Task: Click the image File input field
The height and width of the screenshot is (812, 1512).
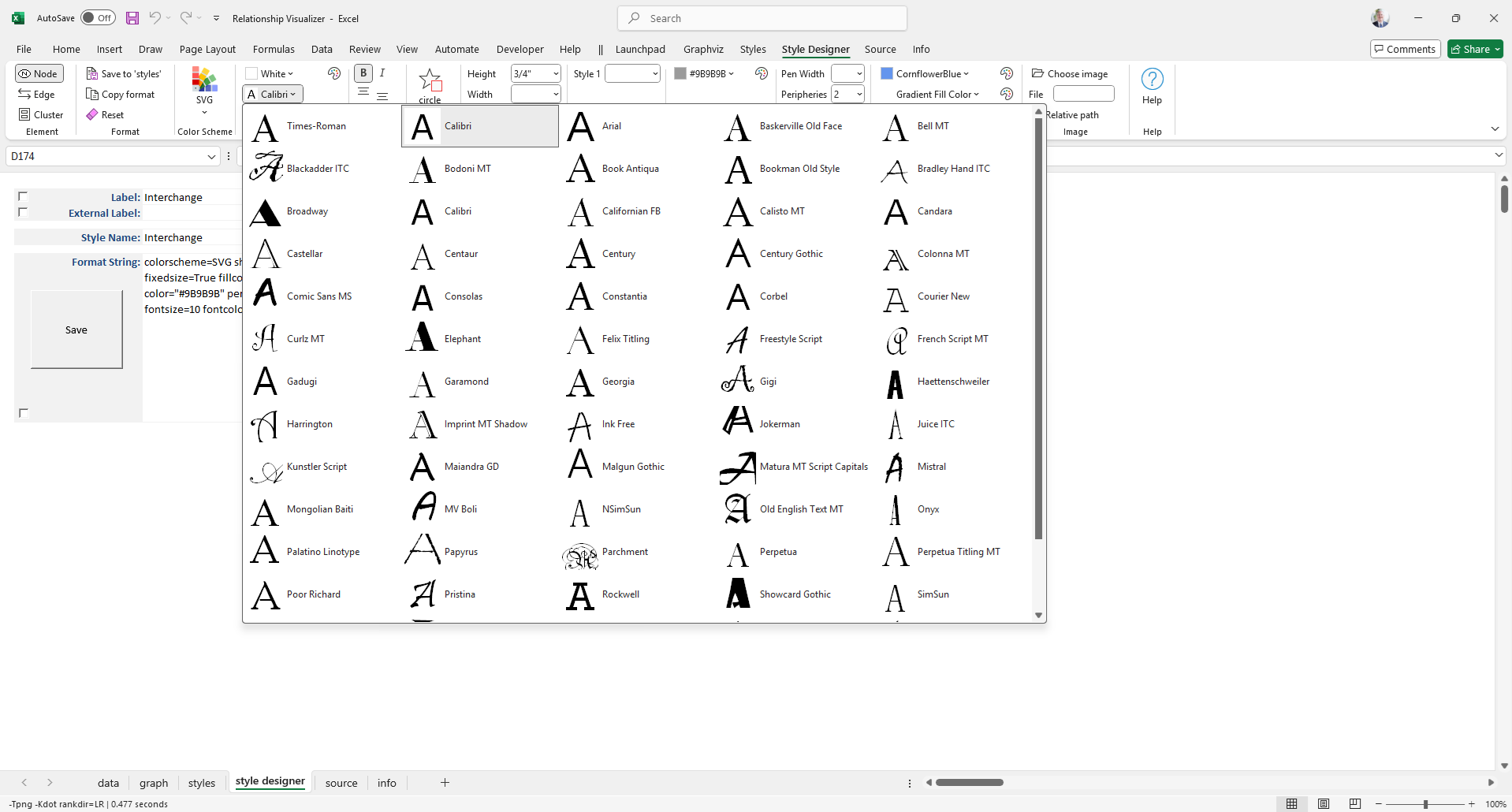Action: [1083, 94]
